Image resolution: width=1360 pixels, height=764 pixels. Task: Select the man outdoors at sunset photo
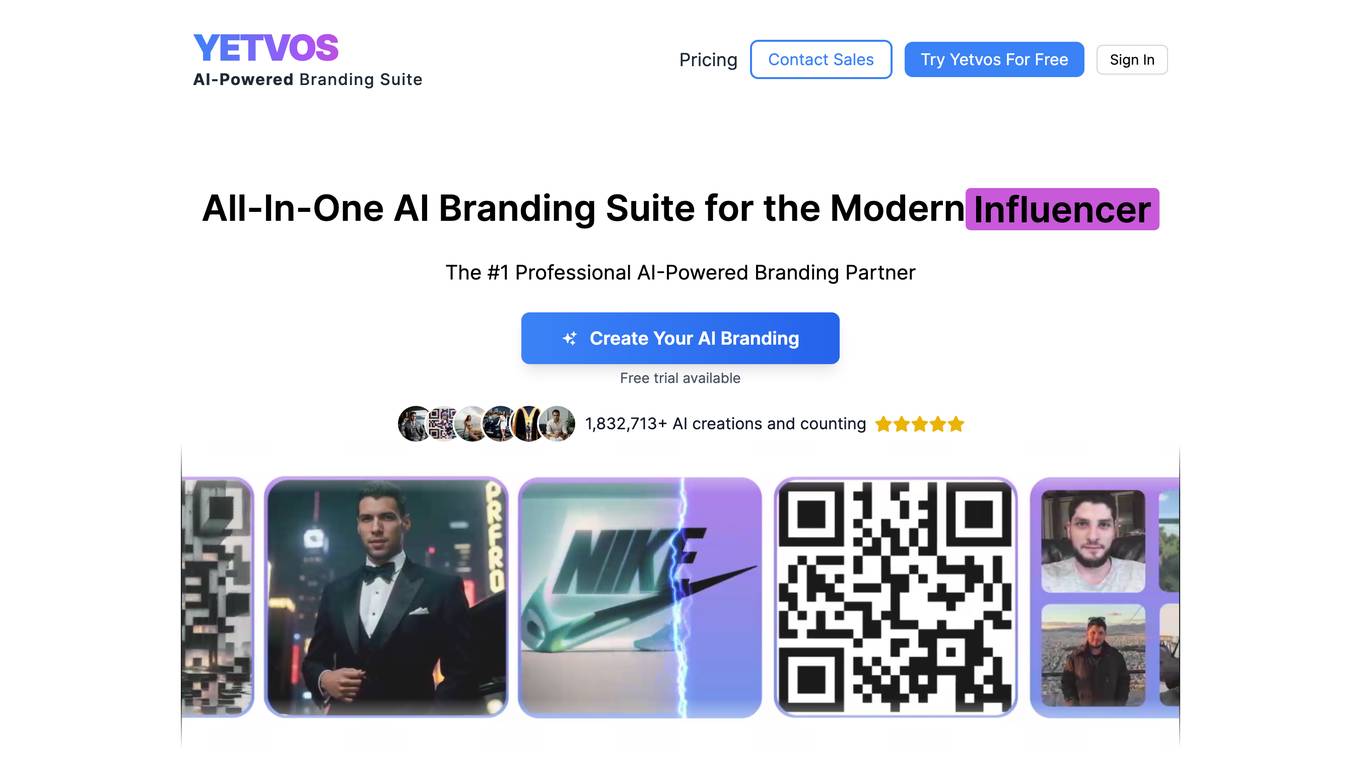[1093, 656]
